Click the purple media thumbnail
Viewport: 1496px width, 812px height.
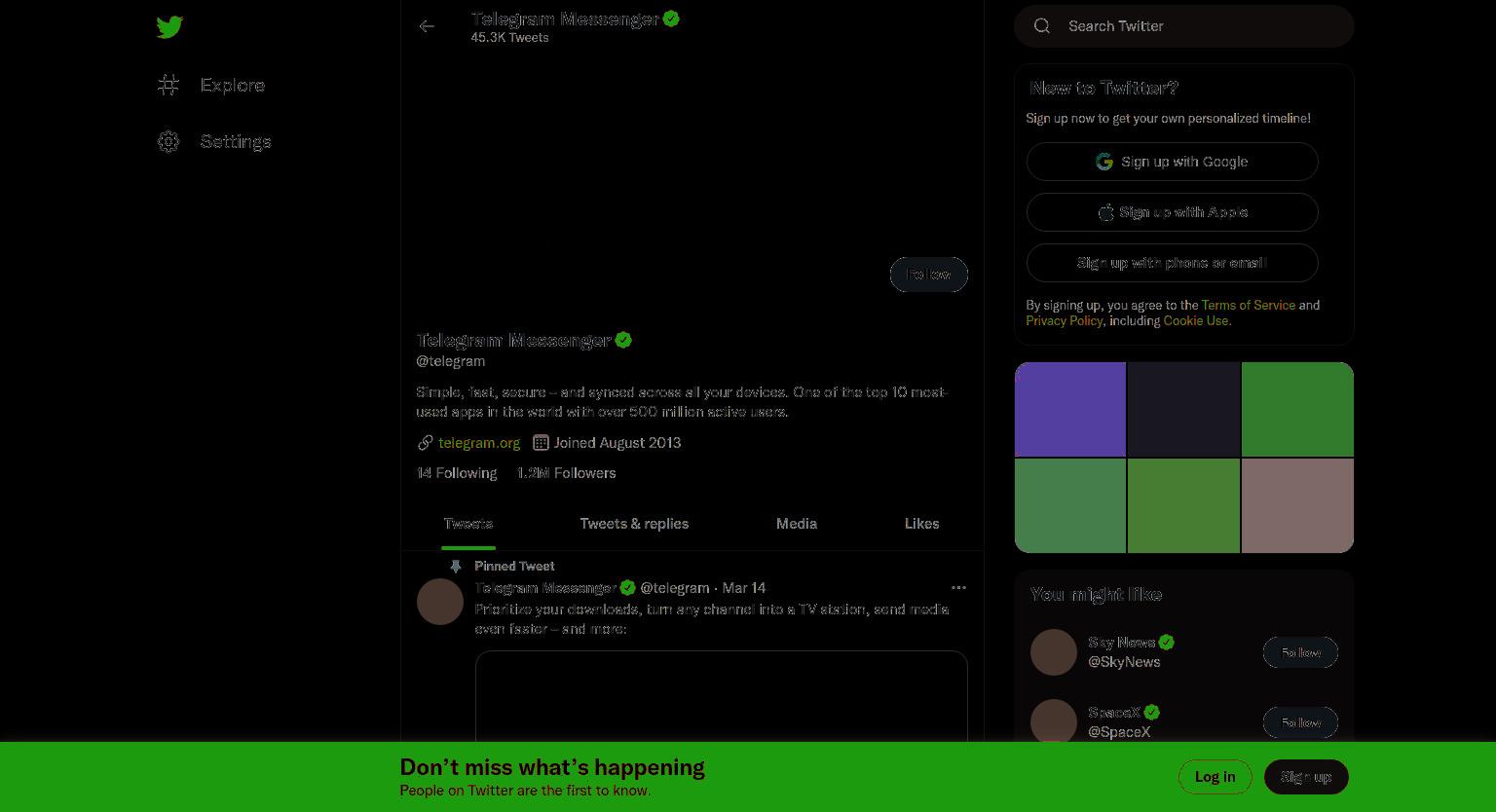coord(1070,409)
